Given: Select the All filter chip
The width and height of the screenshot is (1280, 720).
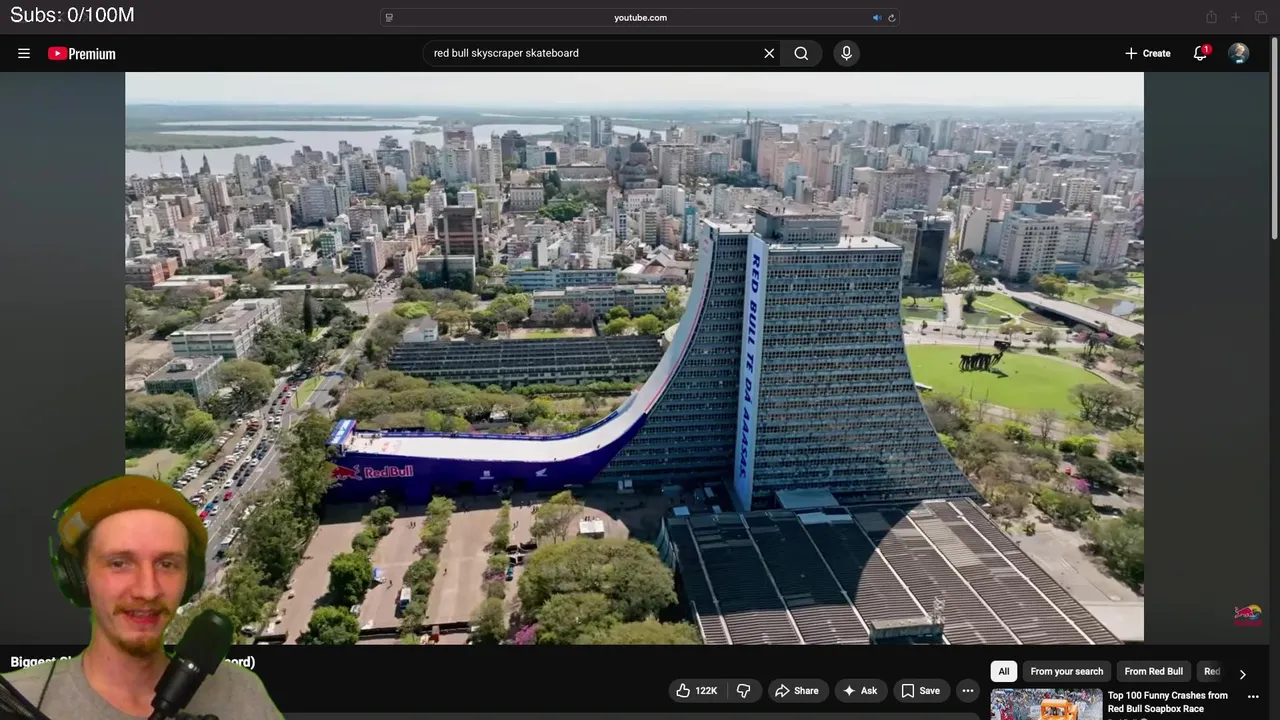Looking at the screenshot, I should point(1004,672).
